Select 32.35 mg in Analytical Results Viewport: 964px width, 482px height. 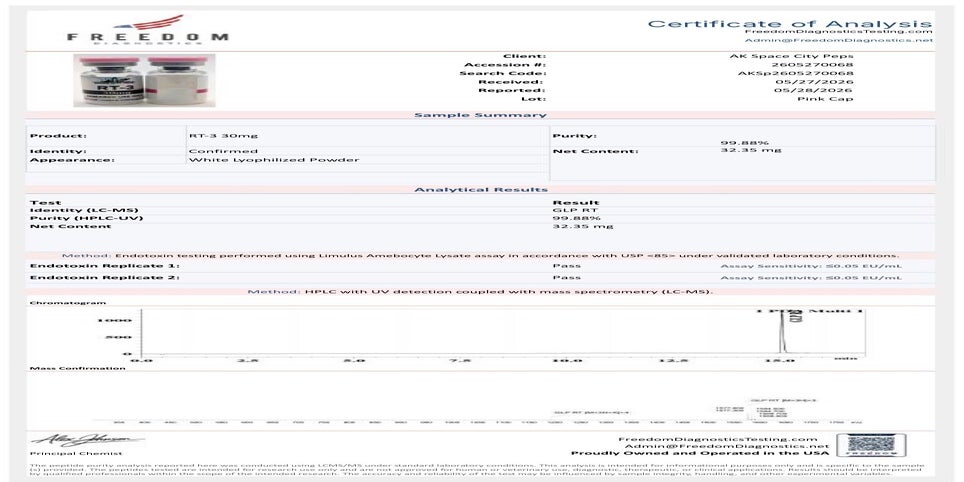[583, 226]
